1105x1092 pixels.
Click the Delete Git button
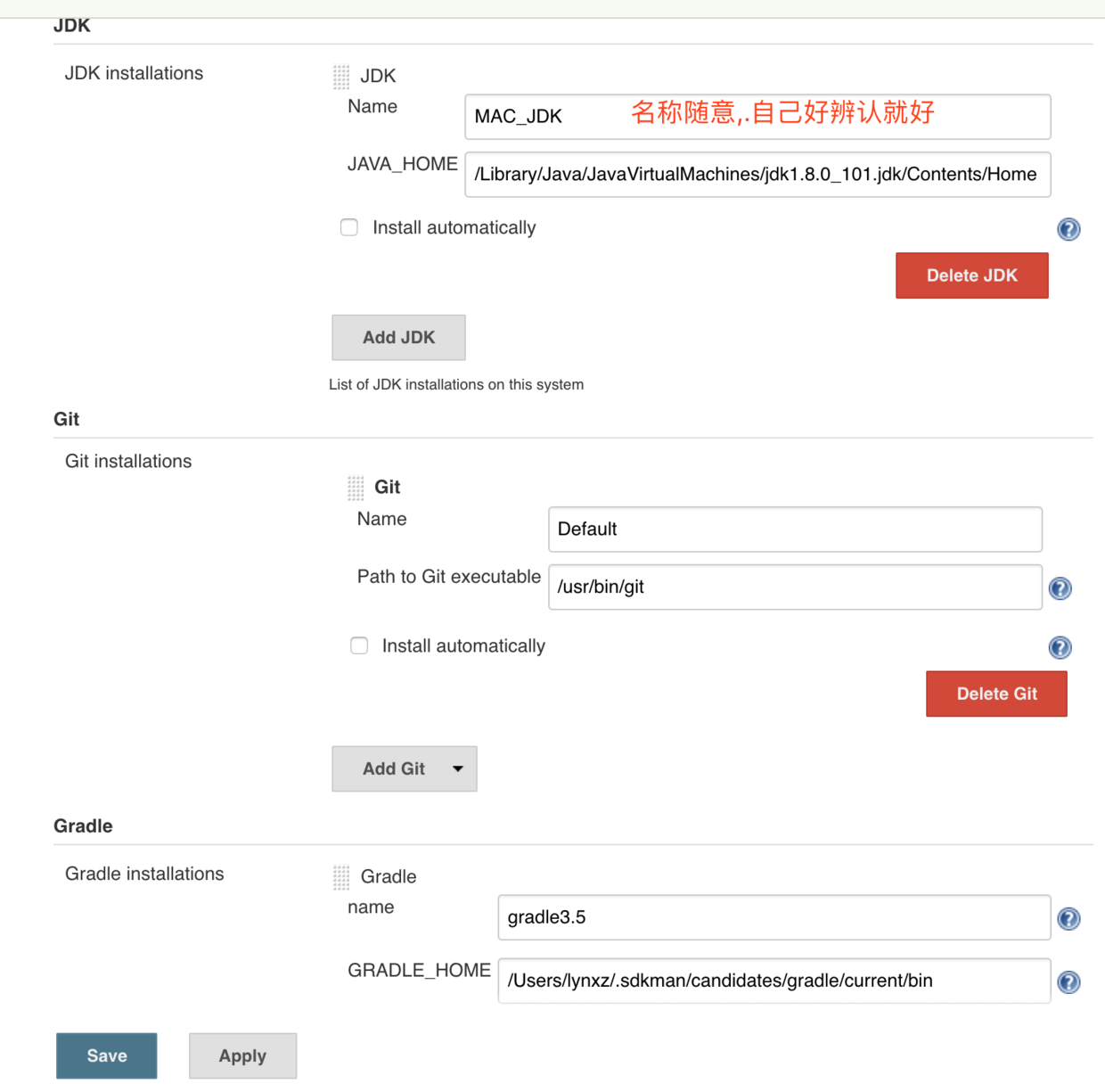coord(996,694)
